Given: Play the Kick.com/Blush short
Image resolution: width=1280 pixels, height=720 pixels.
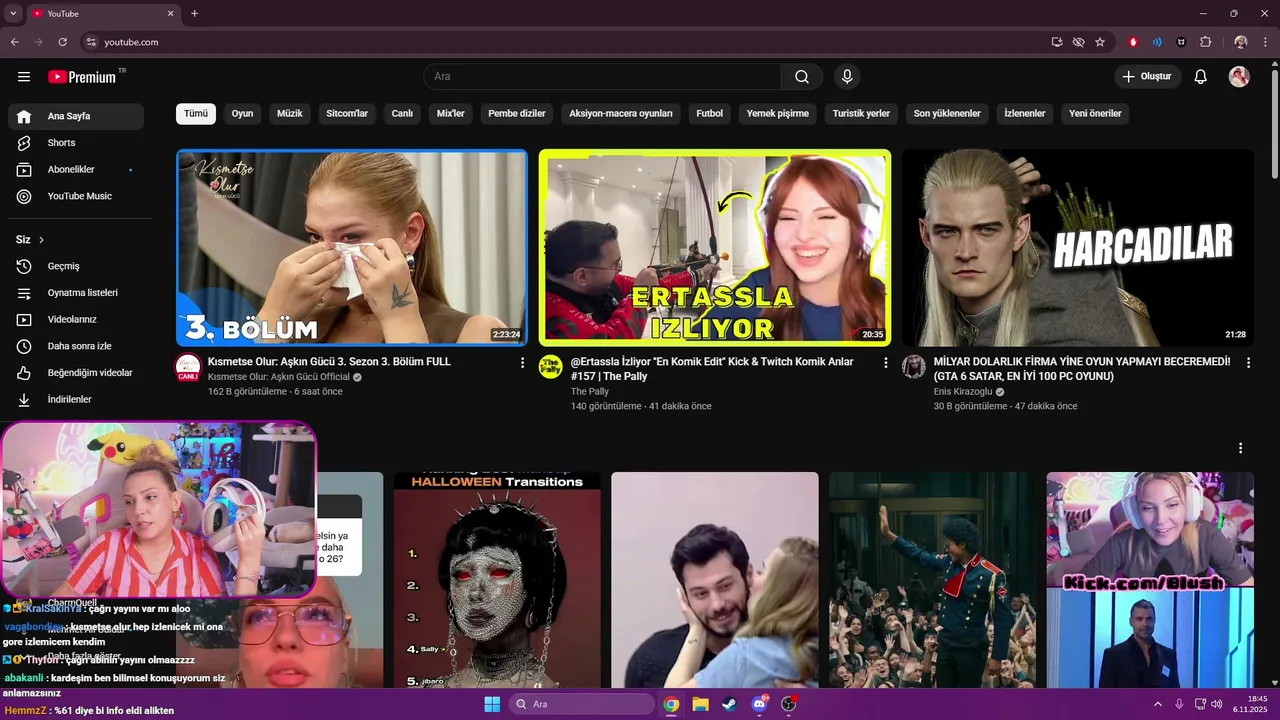Looking at the screenshot, I should point(1150,580).
